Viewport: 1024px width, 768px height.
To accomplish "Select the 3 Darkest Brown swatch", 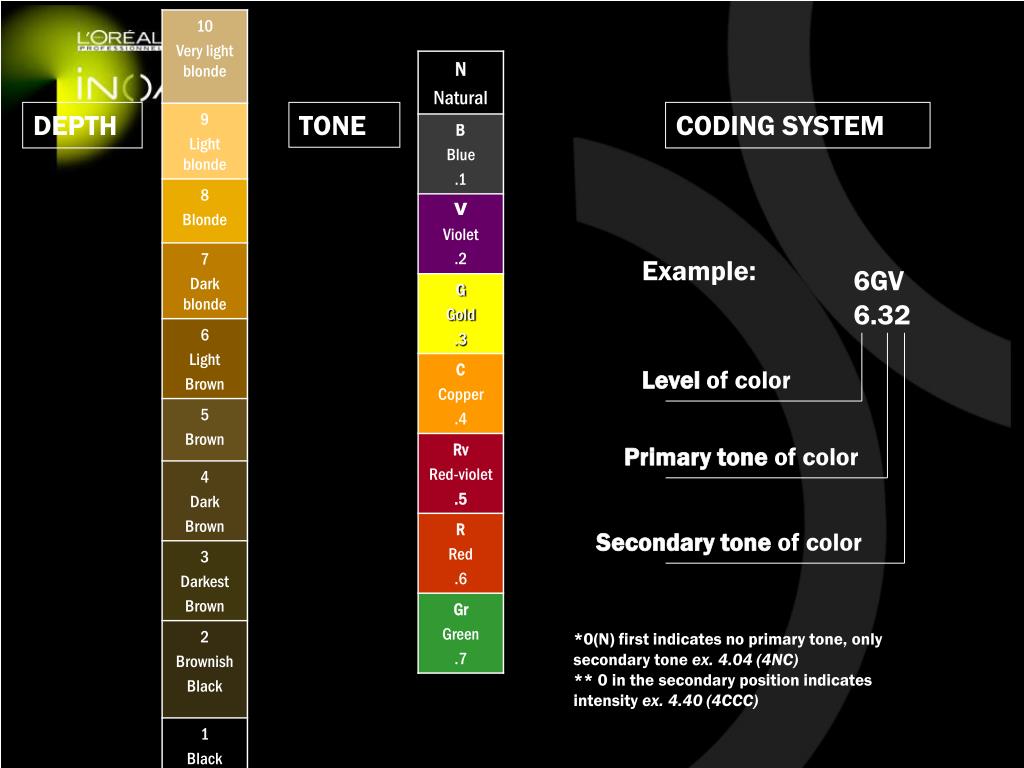I will pyautogui.click(x=204, y=581).
